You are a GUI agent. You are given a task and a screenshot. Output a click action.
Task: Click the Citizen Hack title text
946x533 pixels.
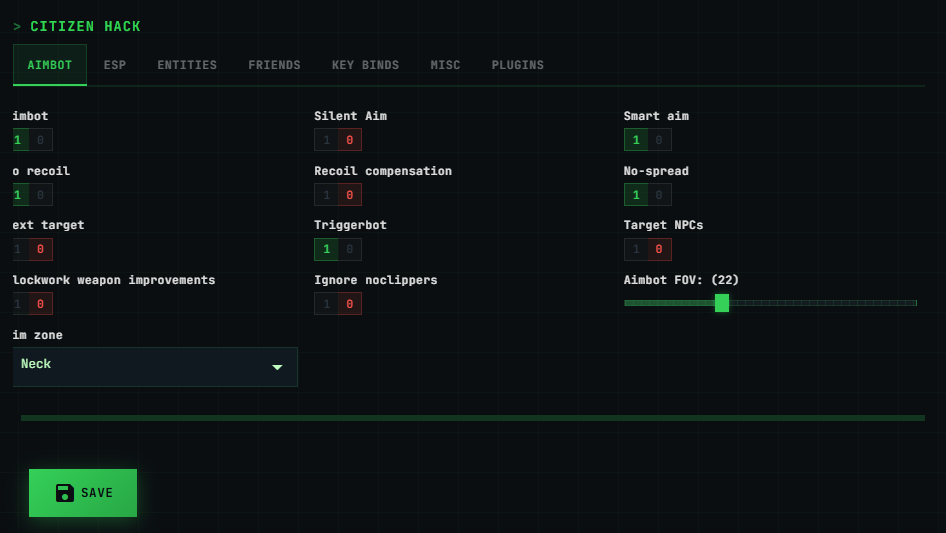85,27
